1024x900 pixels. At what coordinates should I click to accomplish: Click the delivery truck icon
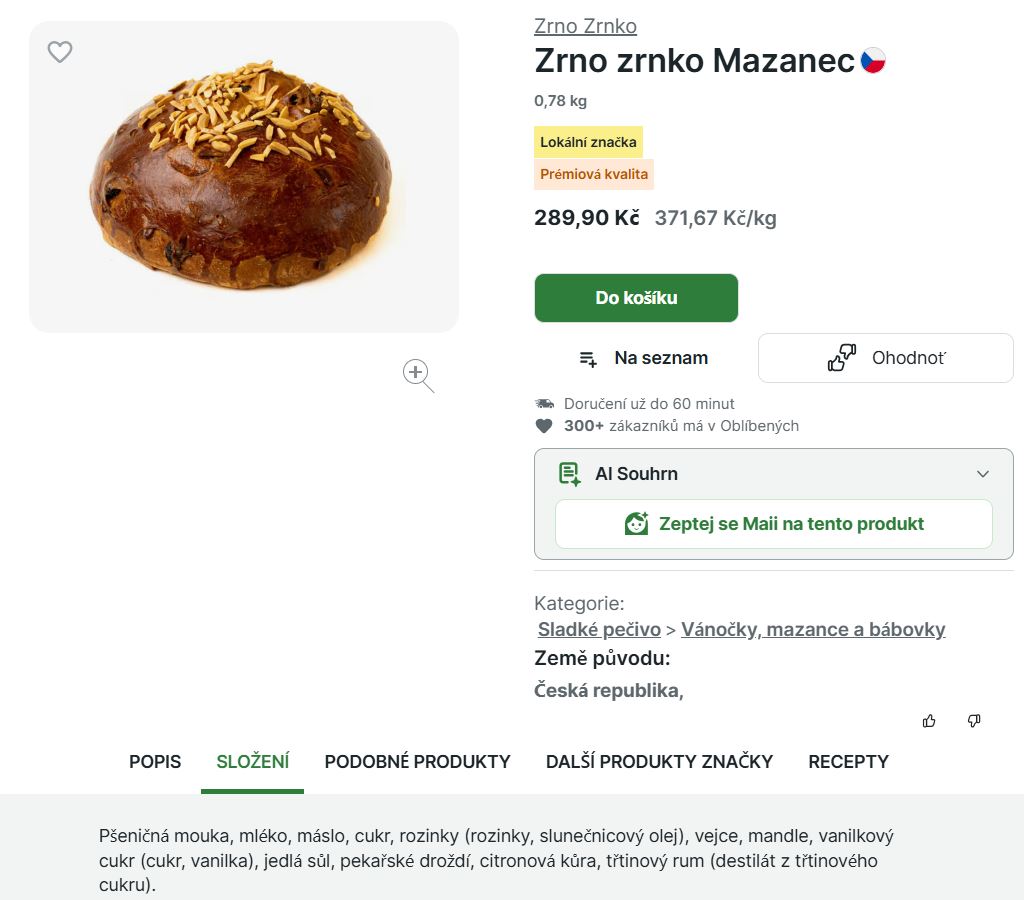point(544,404)
